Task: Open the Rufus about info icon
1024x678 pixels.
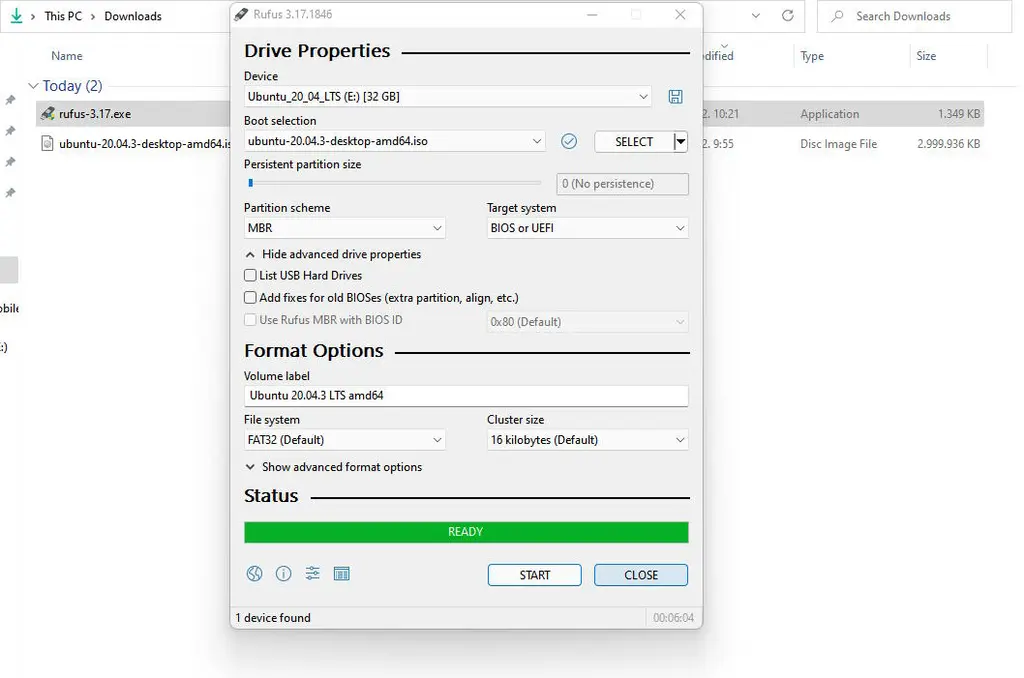Action: [x=283, y=573]
